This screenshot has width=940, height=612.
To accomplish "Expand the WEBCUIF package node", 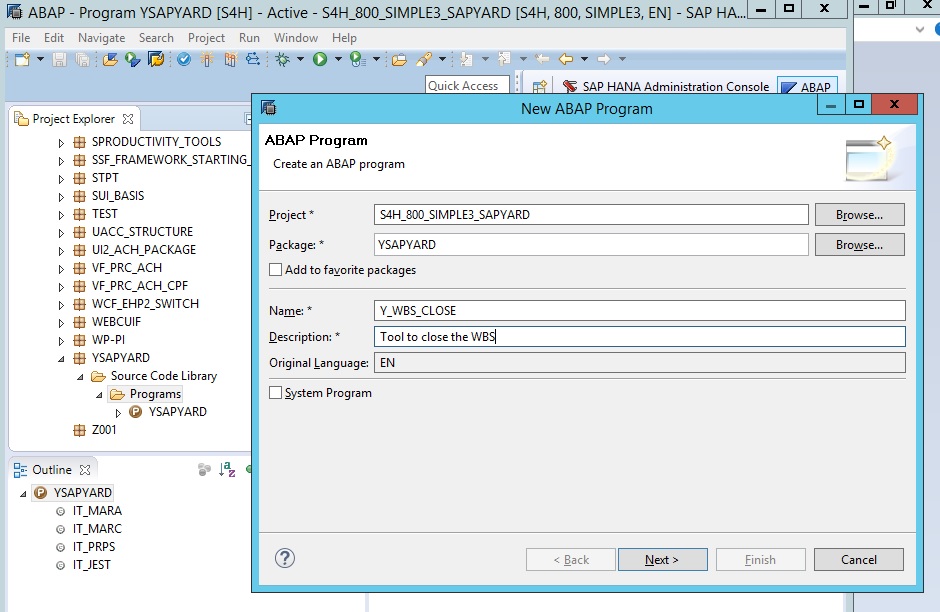I will point(61,322).
